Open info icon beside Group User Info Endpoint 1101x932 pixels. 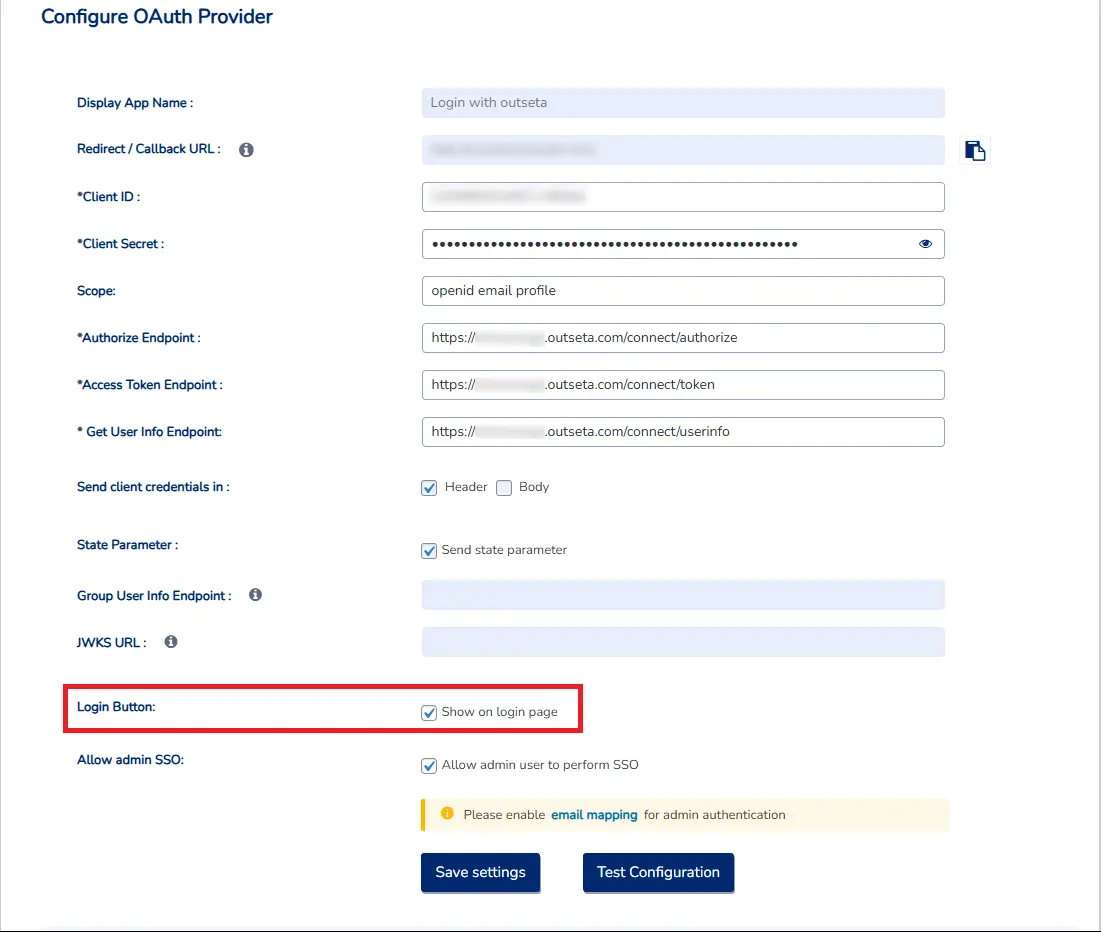coord(256,595)
